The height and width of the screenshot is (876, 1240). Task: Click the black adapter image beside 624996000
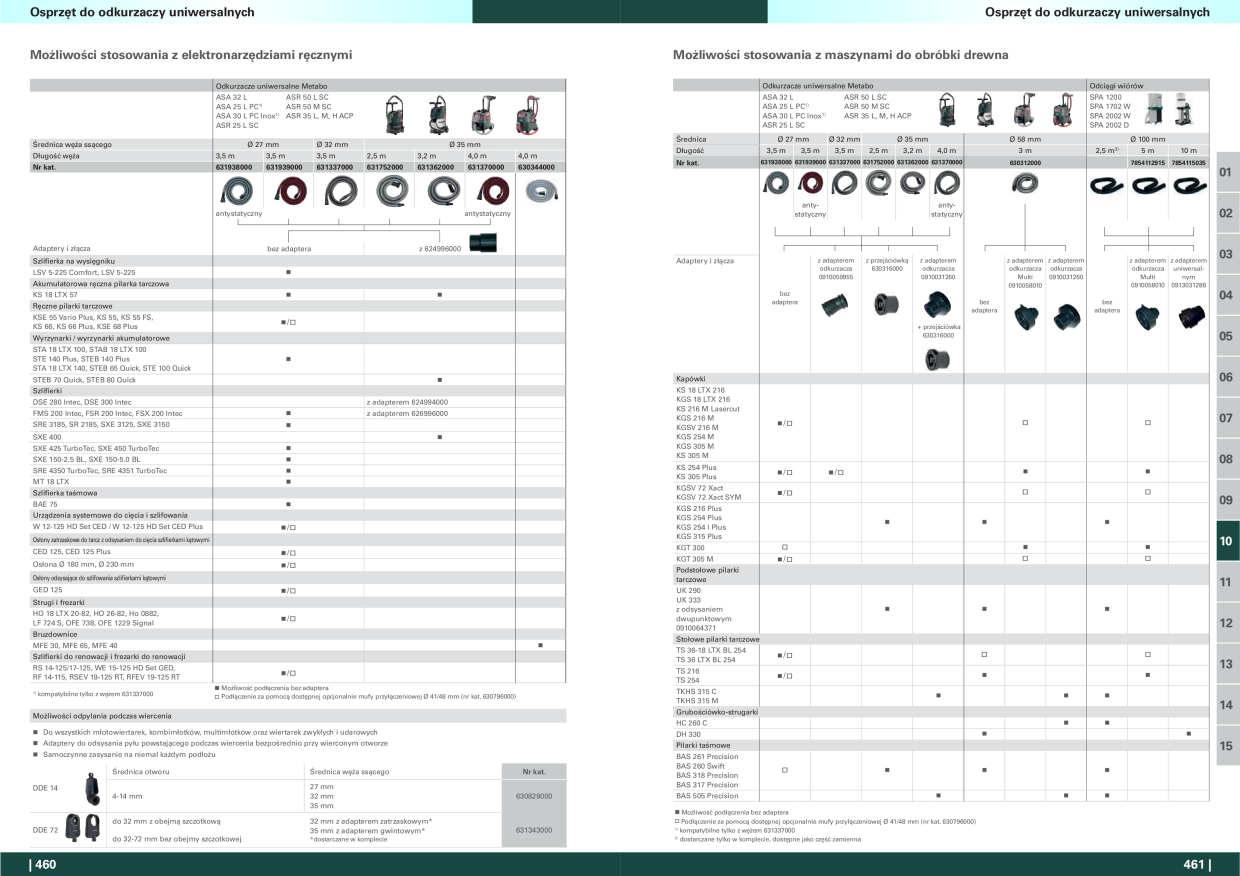(482, 243)
